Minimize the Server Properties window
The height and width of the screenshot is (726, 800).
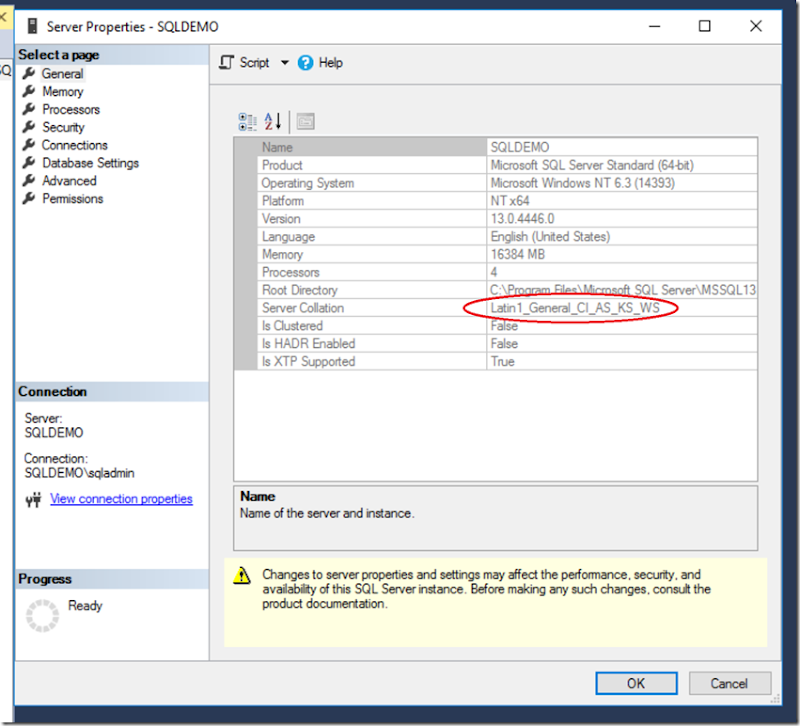tap(655, 26)
